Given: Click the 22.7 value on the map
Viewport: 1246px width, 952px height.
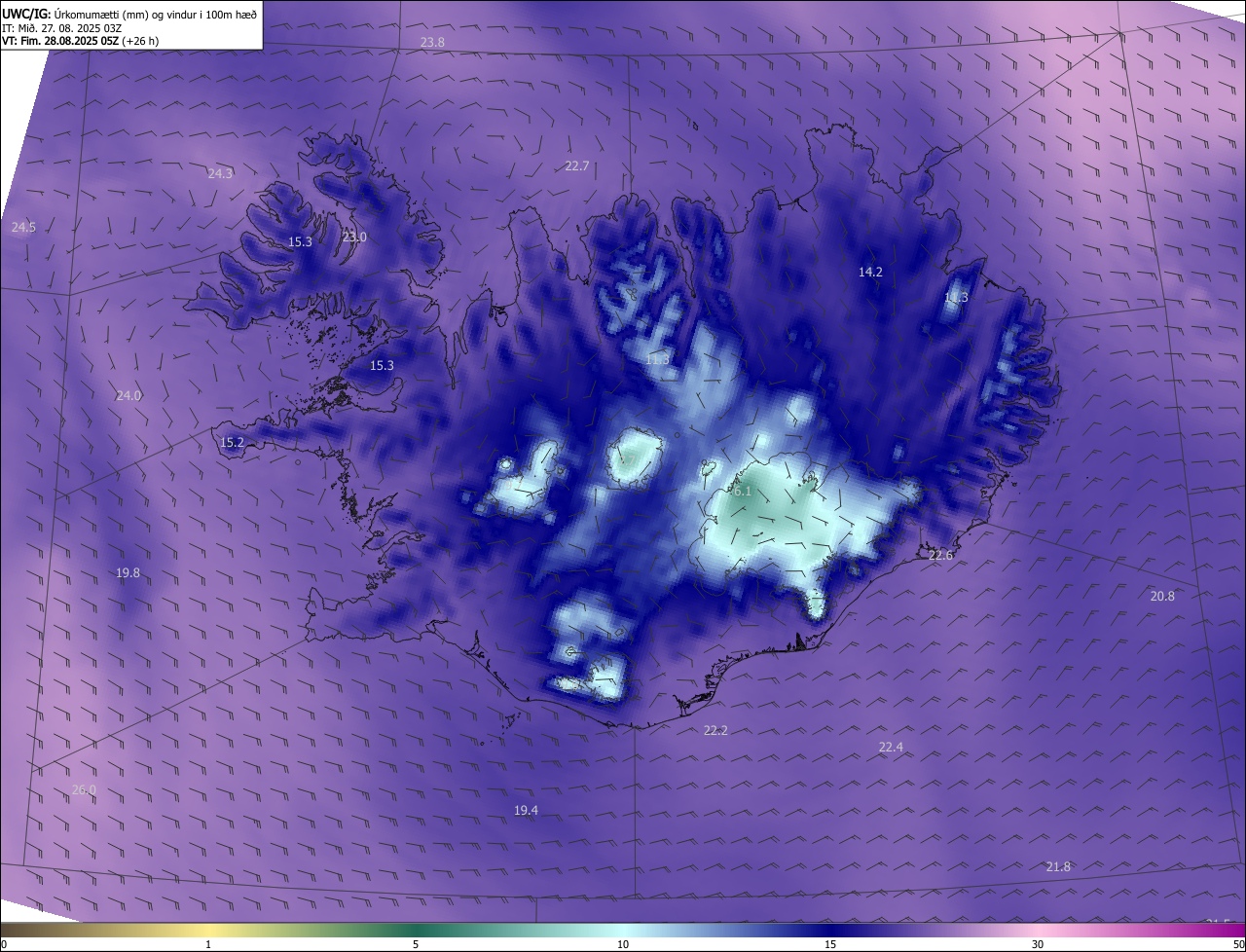Looking at the screenshot, I should pyautogui.click(x=577, y=165).
